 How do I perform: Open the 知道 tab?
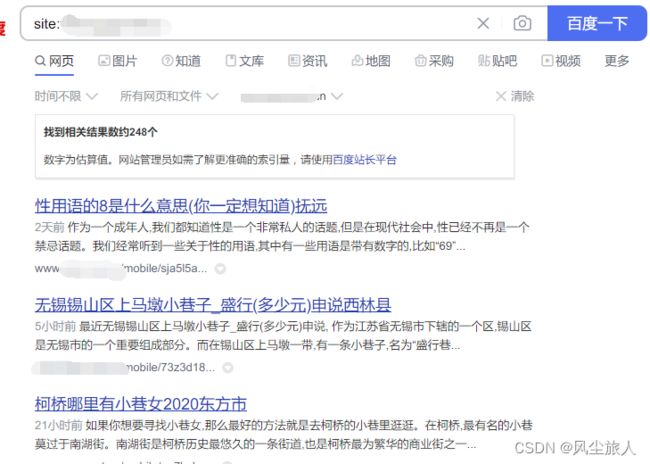click(181, 61)
